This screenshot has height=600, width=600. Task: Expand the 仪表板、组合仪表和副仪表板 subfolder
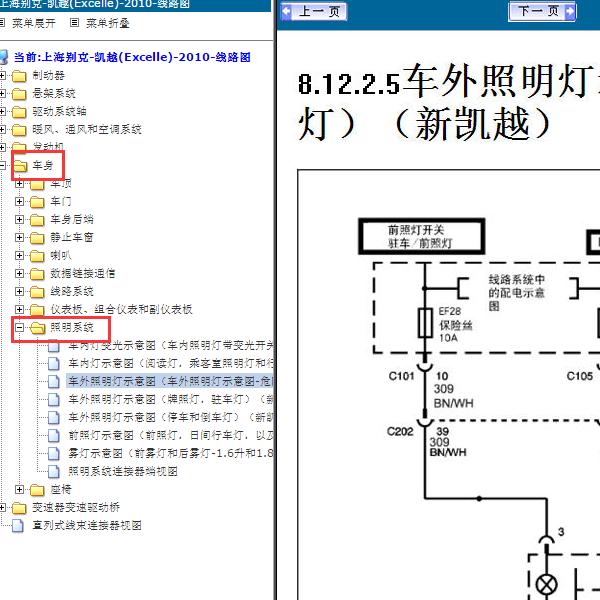(x=20, y=309)
